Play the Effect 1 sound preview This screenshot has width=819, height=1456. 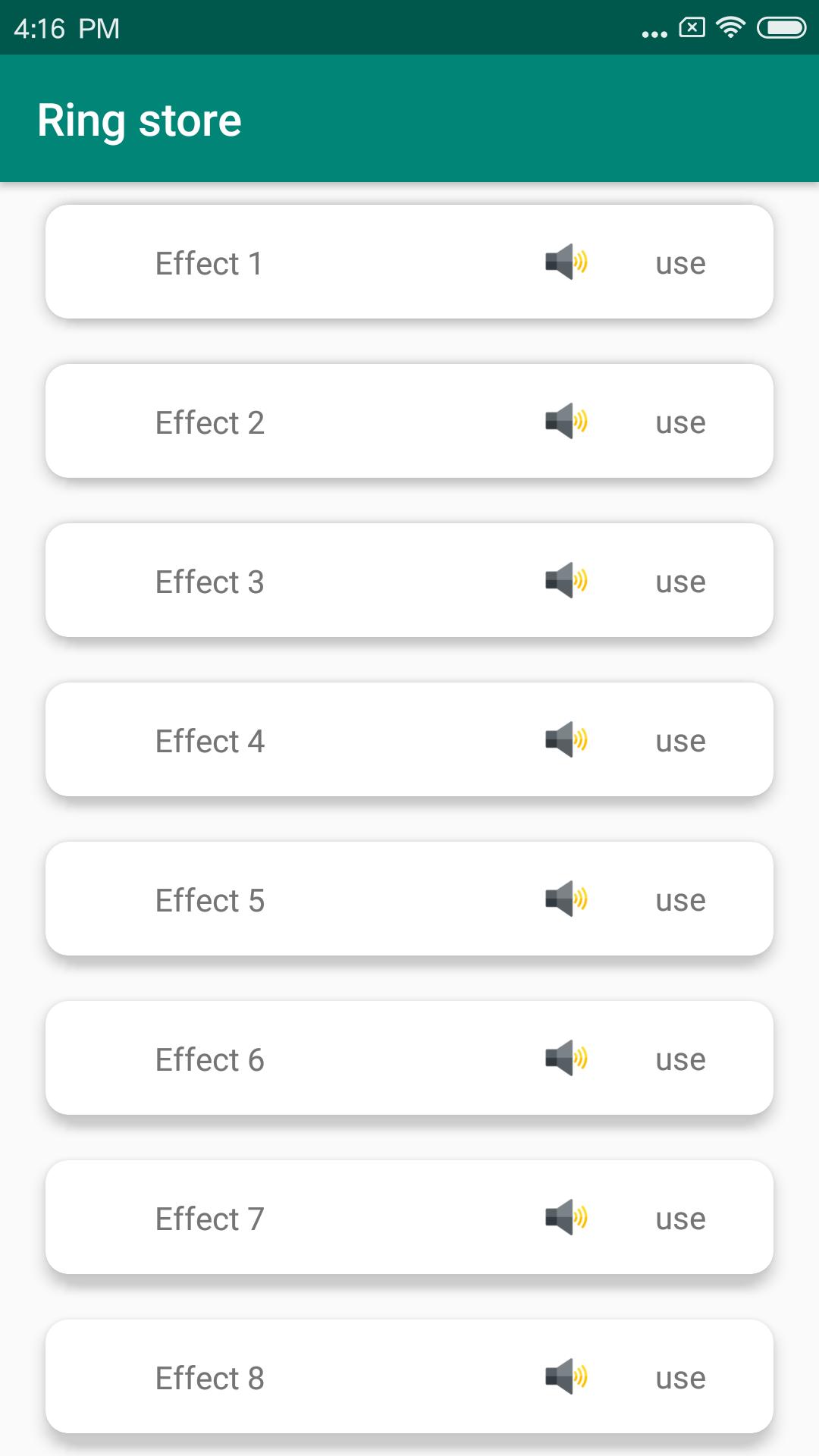(566, 262)
